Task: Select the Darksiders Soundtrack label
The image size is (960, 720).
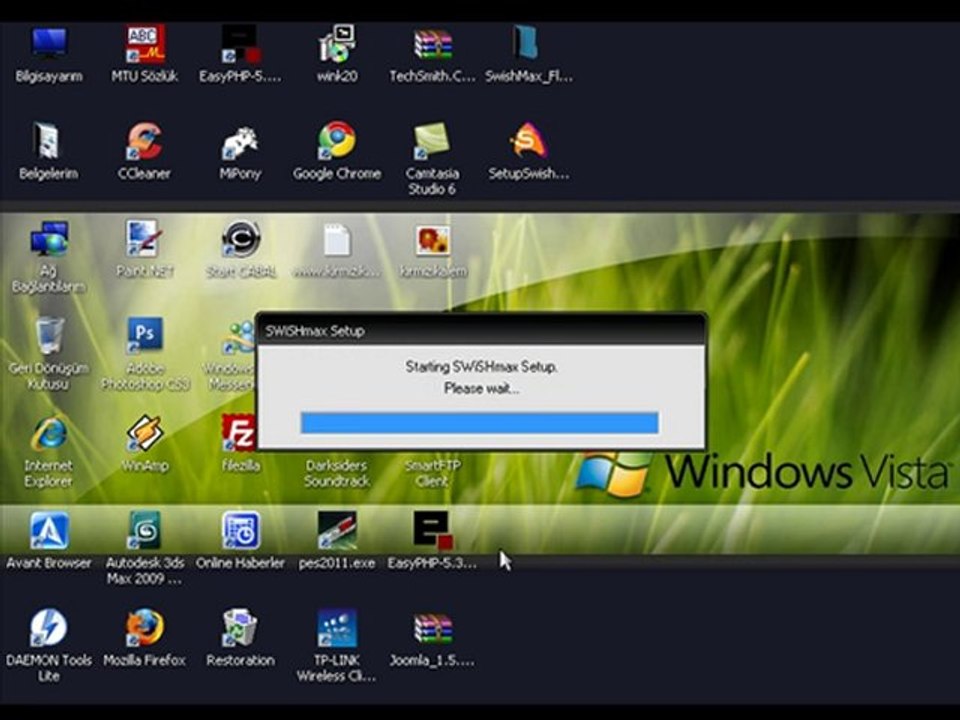Action: coord(337,473)
